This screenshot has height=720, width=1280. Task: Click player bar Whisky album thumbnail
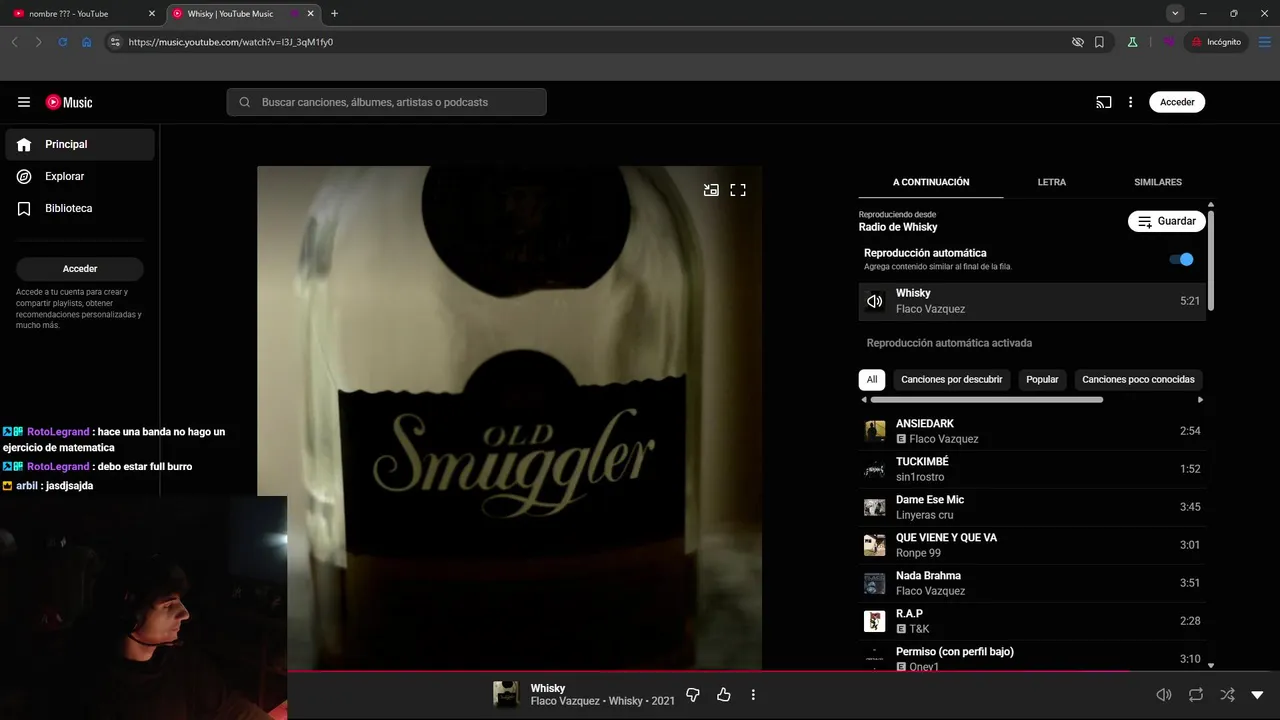click(506, 695)
